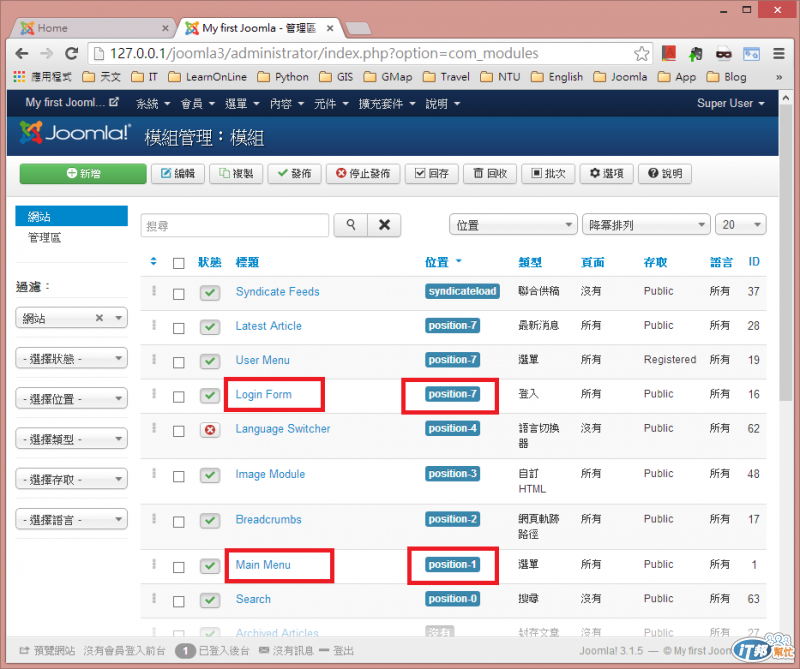
Task: Open the 20 items-per-page dropdown
Action: [x=741, y=225]
